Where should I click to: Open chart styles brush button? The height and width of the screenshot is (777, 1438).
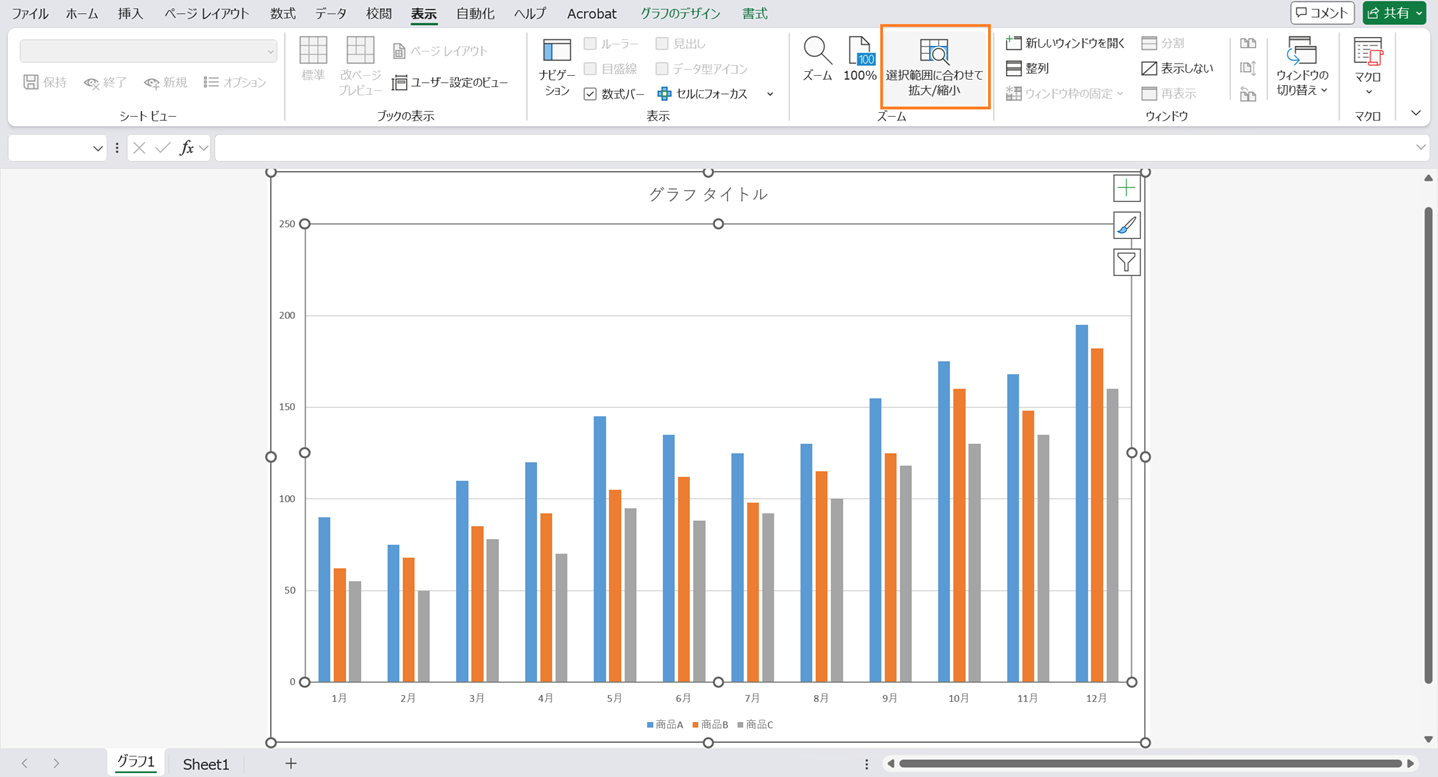pyautogui.click(x=1127, y=226)
